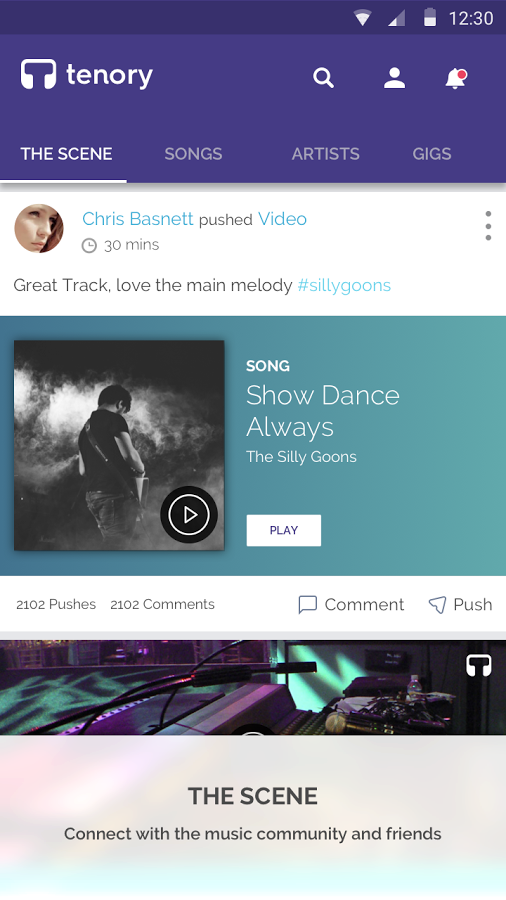Click the white PLAY button
The image size is (506, 900).
(284, 530)
